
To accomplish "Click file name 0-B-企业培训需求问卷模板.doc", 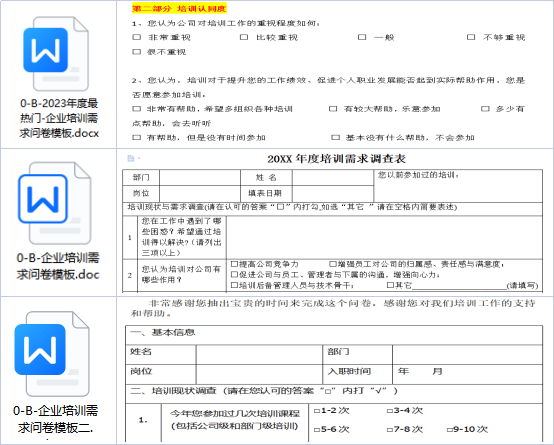I will point(58,266).
